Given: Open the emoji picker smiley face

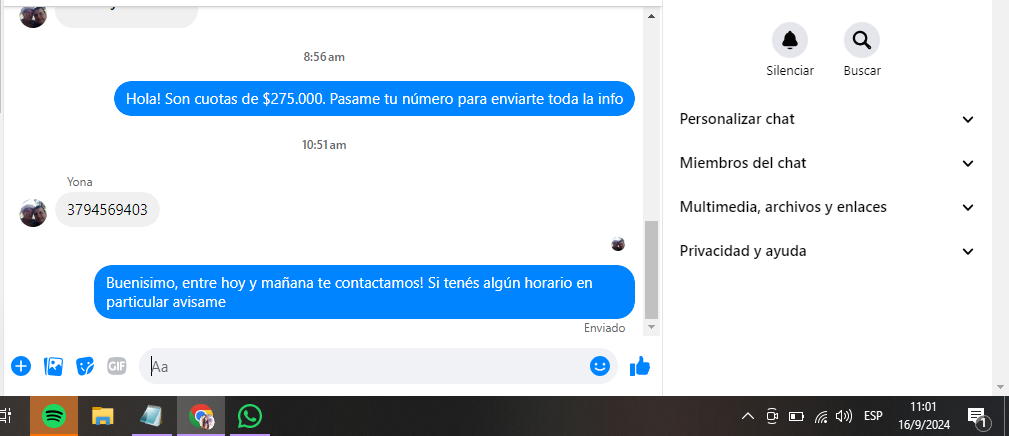Looking at the screenshot, I should (x=600, y=367).
